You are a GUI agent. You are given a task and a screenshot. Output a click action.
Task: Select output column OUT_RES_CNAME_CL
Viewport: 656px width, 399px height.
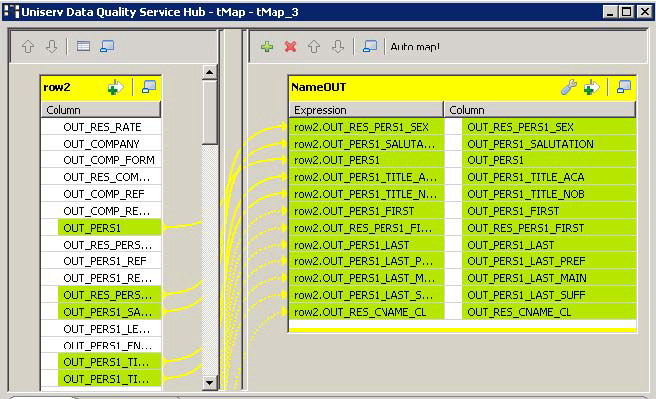[549, 312]
